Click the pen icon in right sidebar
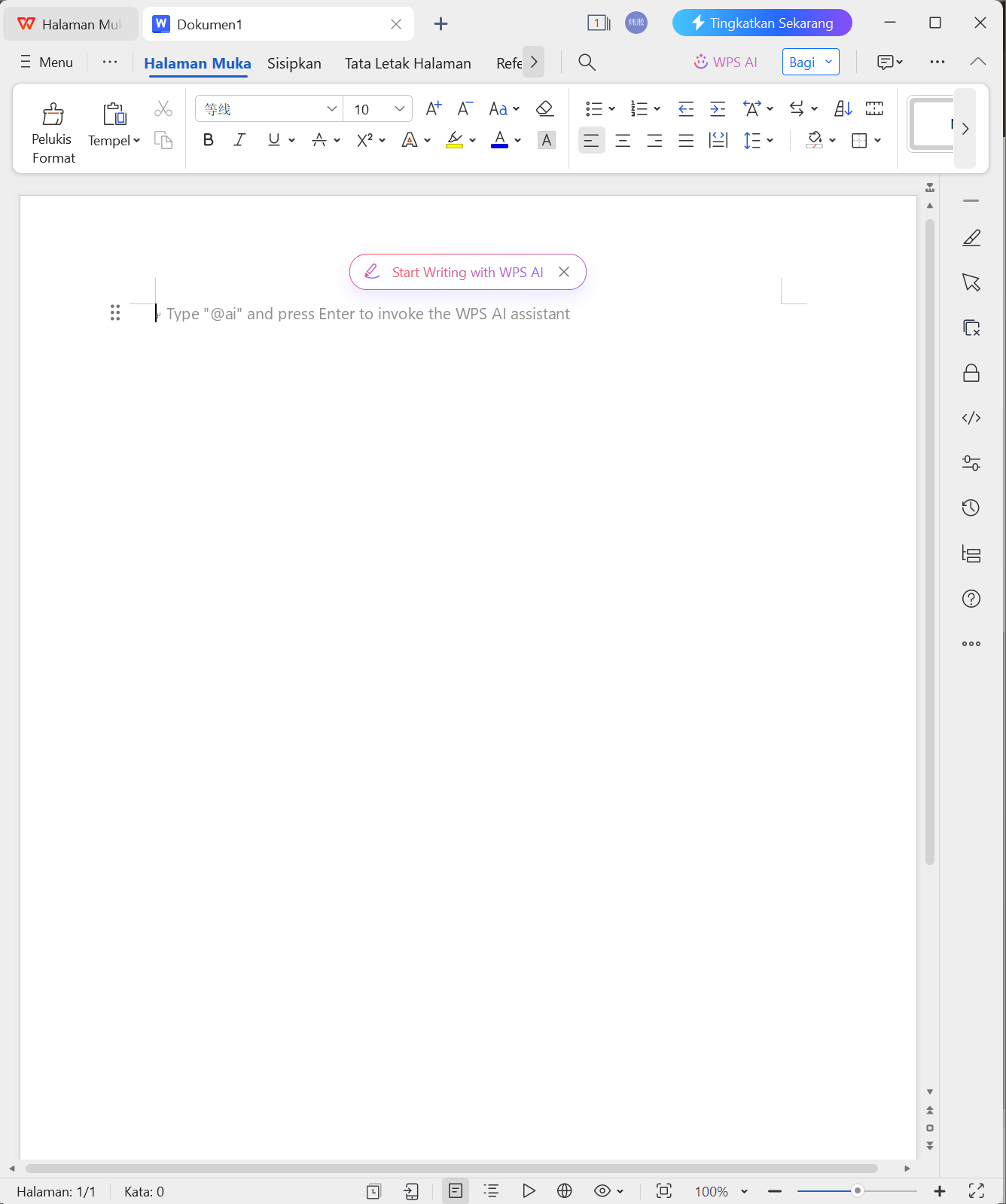The image size is (1006, 1204). (x=971, y=238)
